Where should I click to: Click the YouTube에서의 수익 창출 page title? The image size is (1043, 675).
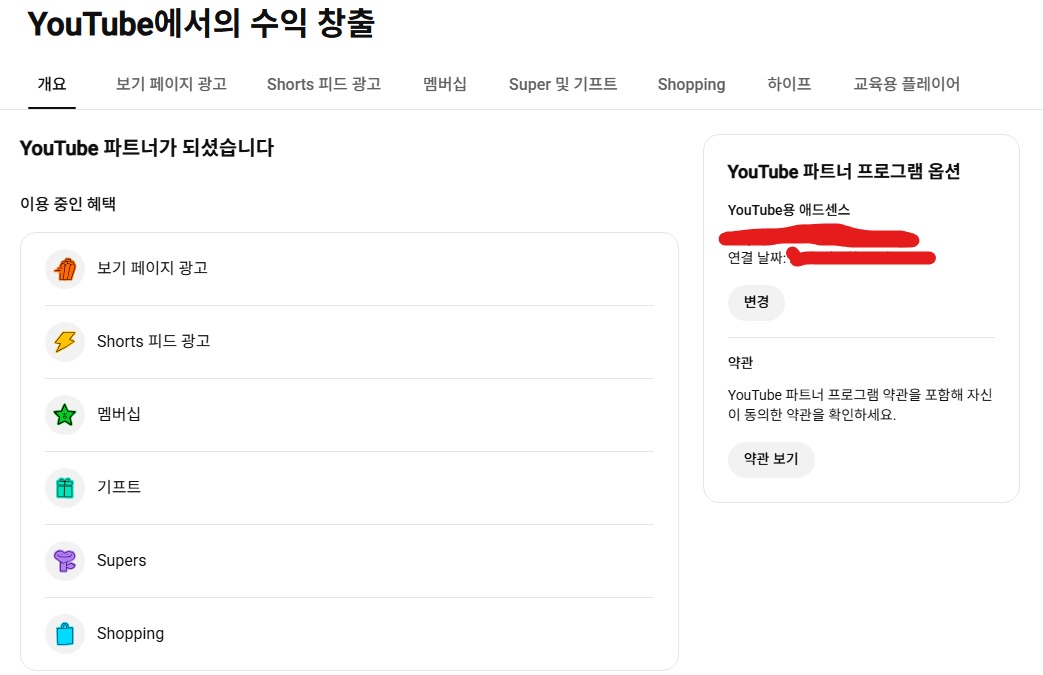point(201,25)
